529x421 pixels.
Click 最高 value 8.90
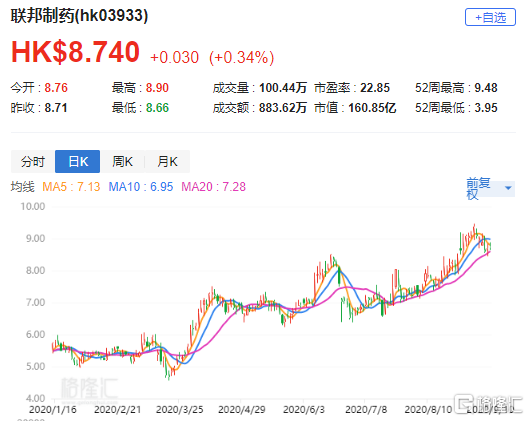tap(157, 88)
